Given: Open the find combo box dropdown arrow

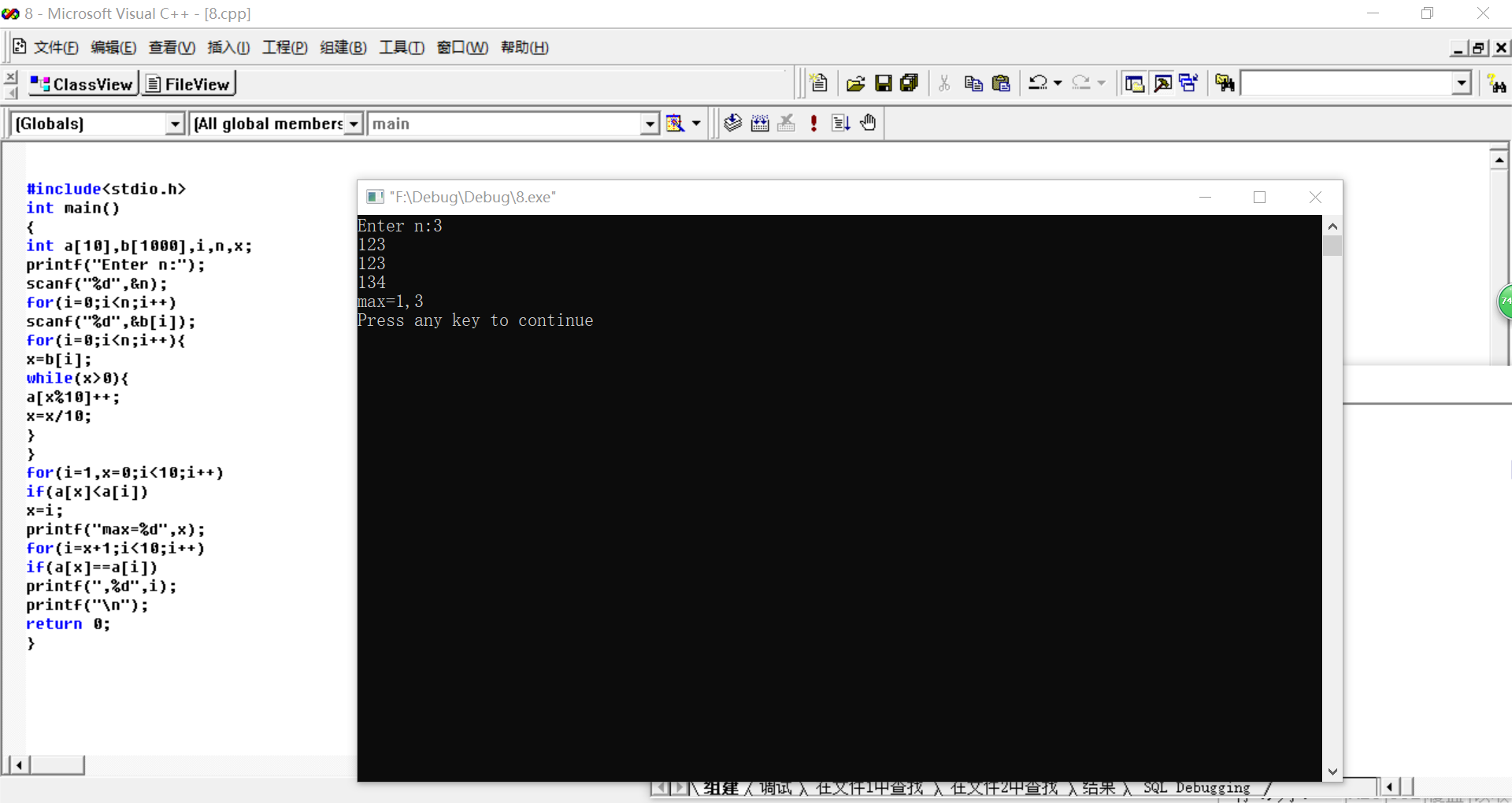Looking at the screenshot, I should [x=1462, y=83].
